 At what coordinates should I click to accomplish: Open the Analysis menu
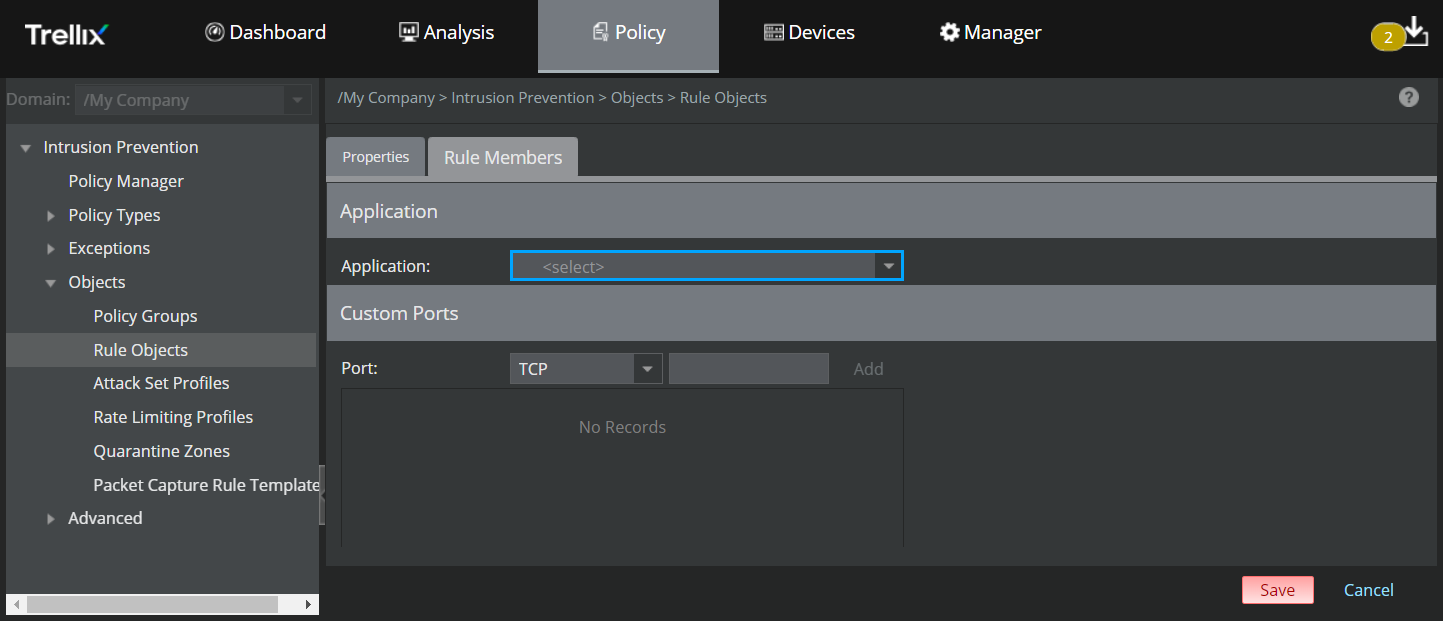pyautogui.click(x=447, y=33)
